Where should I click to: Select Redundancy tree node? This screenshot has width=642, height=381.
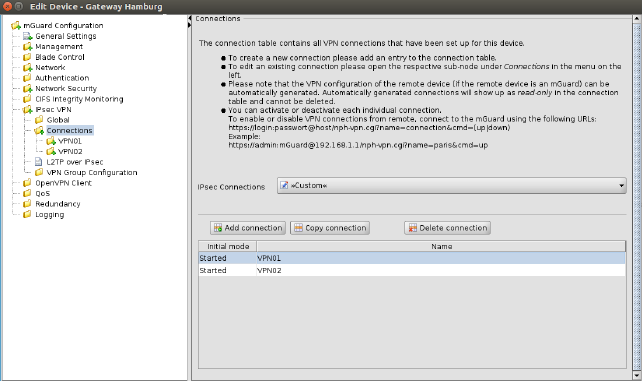tap(57, 204)
